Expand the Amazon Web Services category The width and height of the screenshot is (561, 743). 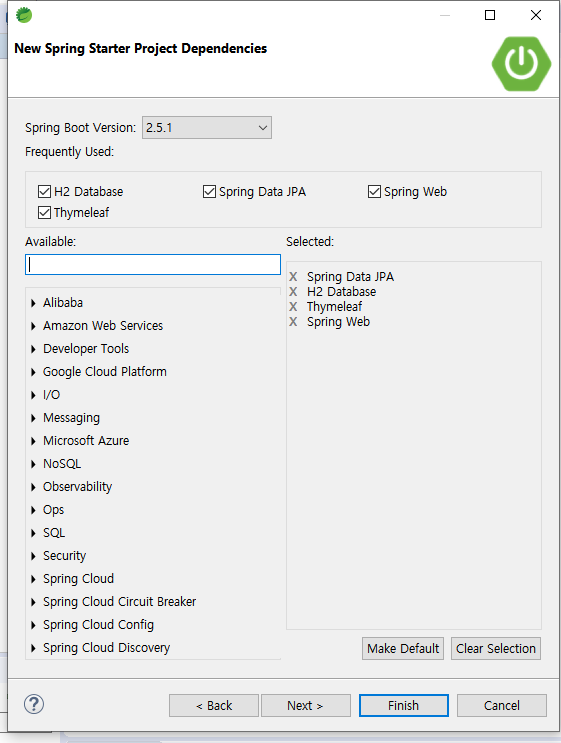click(33, 326)
